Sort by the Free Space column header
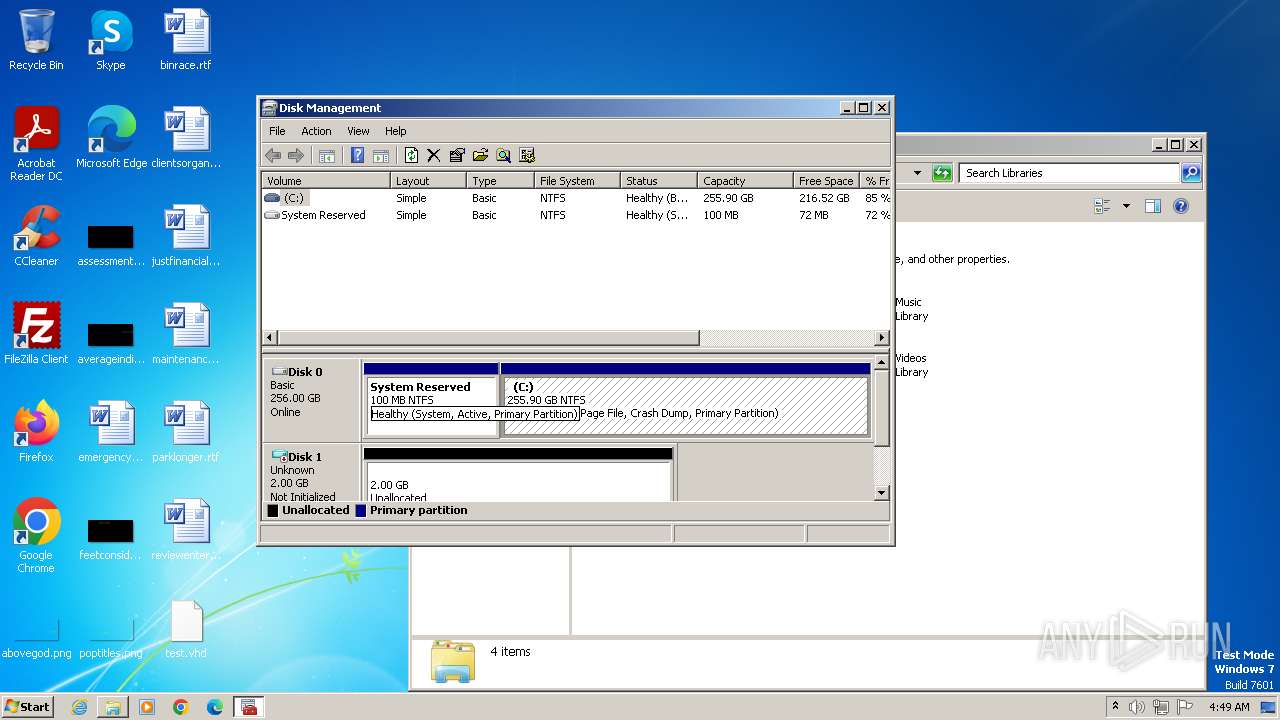The image size is (1280, 720). pyautogui.click(x=826, y=181)
